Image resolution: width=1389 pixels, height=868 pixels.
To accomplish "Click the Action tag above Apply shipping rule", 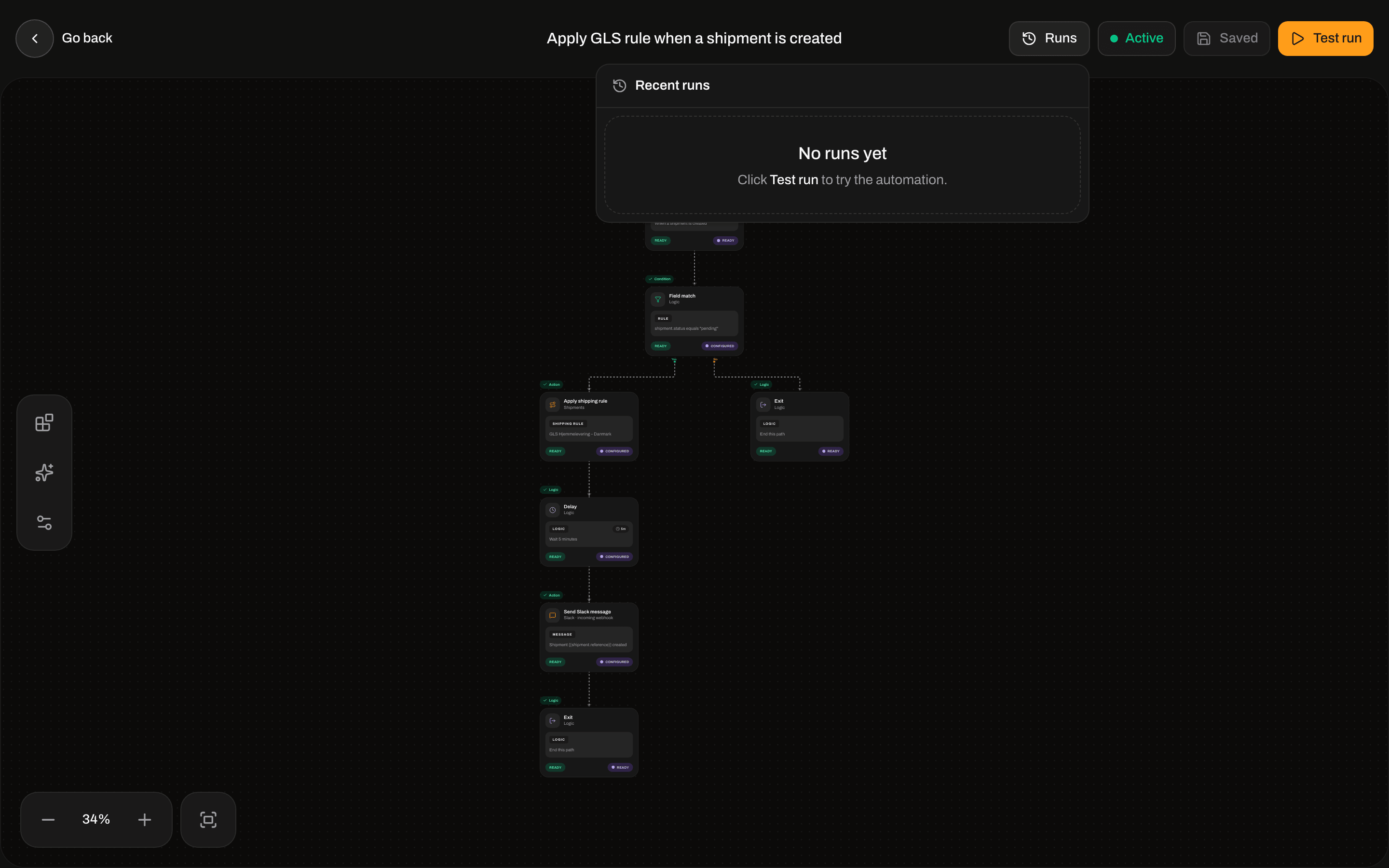I will click(552, 385).
